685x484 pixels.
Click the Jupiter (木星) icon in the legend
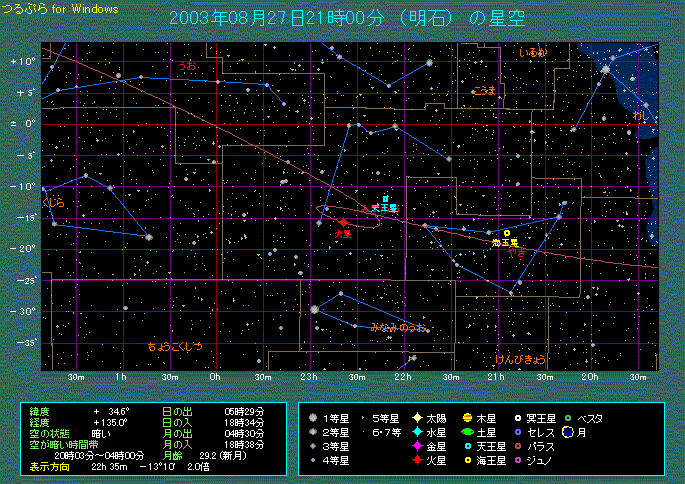pos(467,417)
